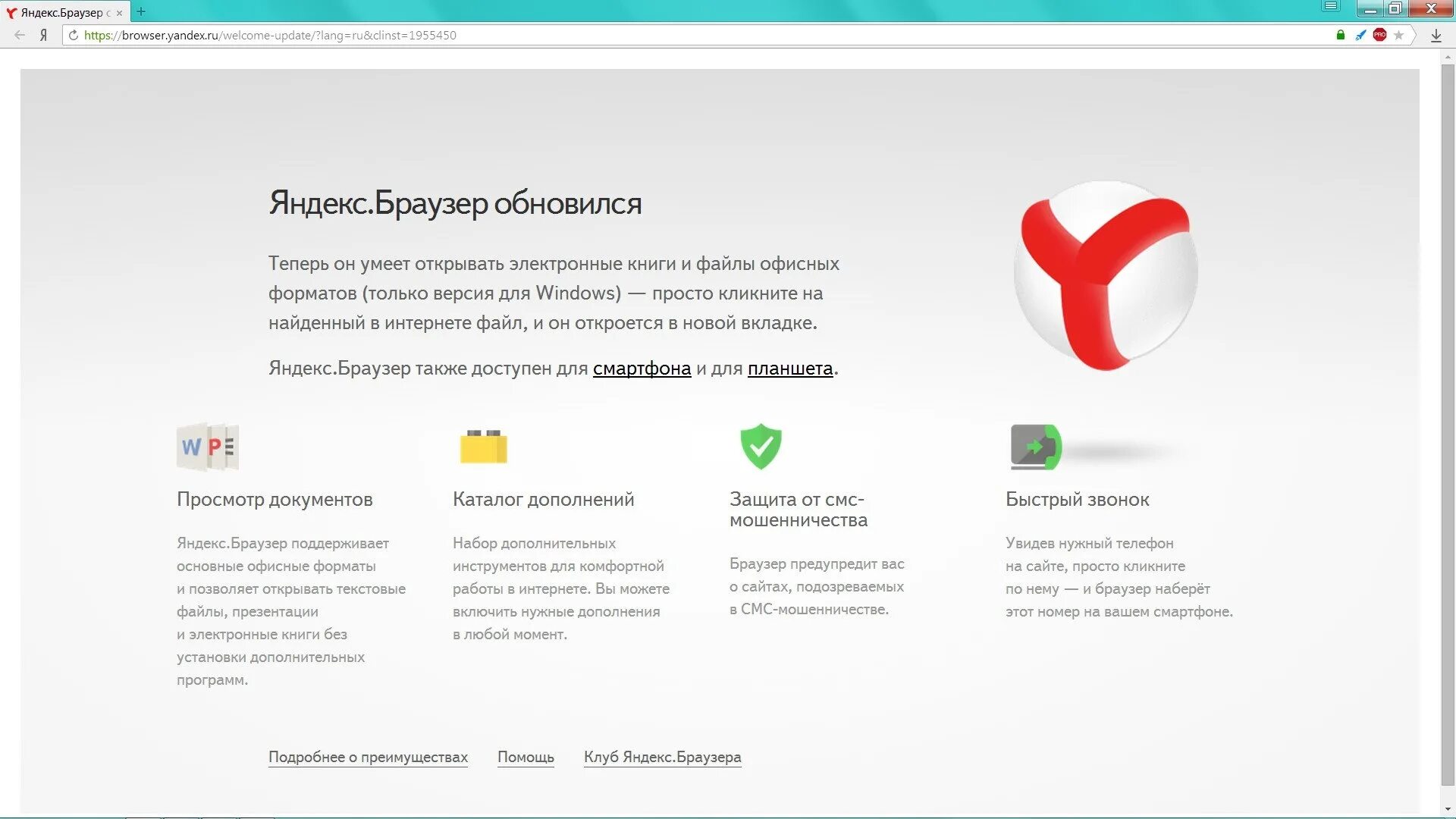The height and width of the screenshot is (819, 1456).
Task: Open Подробнее о преимуществах link
Action: point(368,757)
